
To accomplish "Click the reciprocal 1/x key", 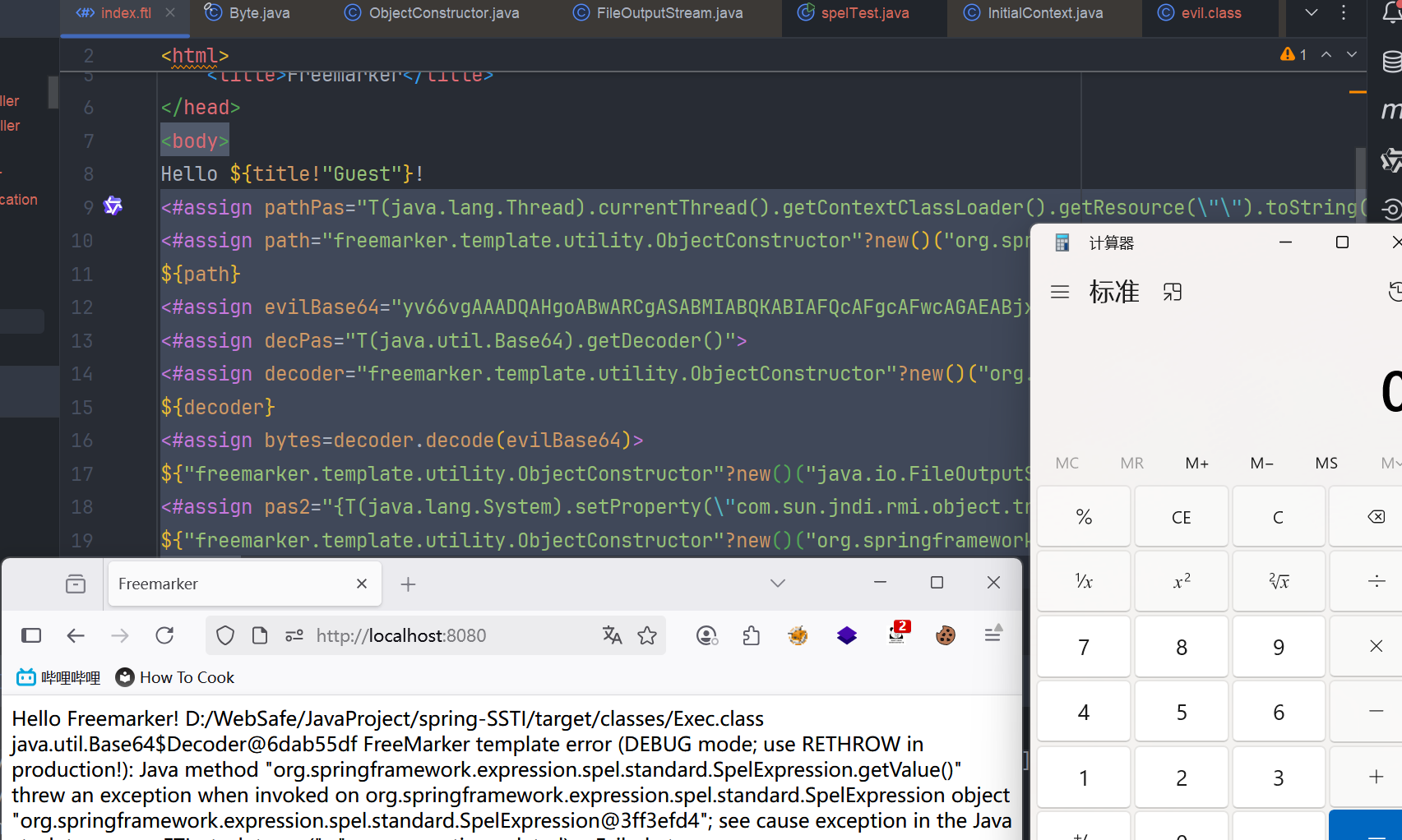I will coord(1084,581).
